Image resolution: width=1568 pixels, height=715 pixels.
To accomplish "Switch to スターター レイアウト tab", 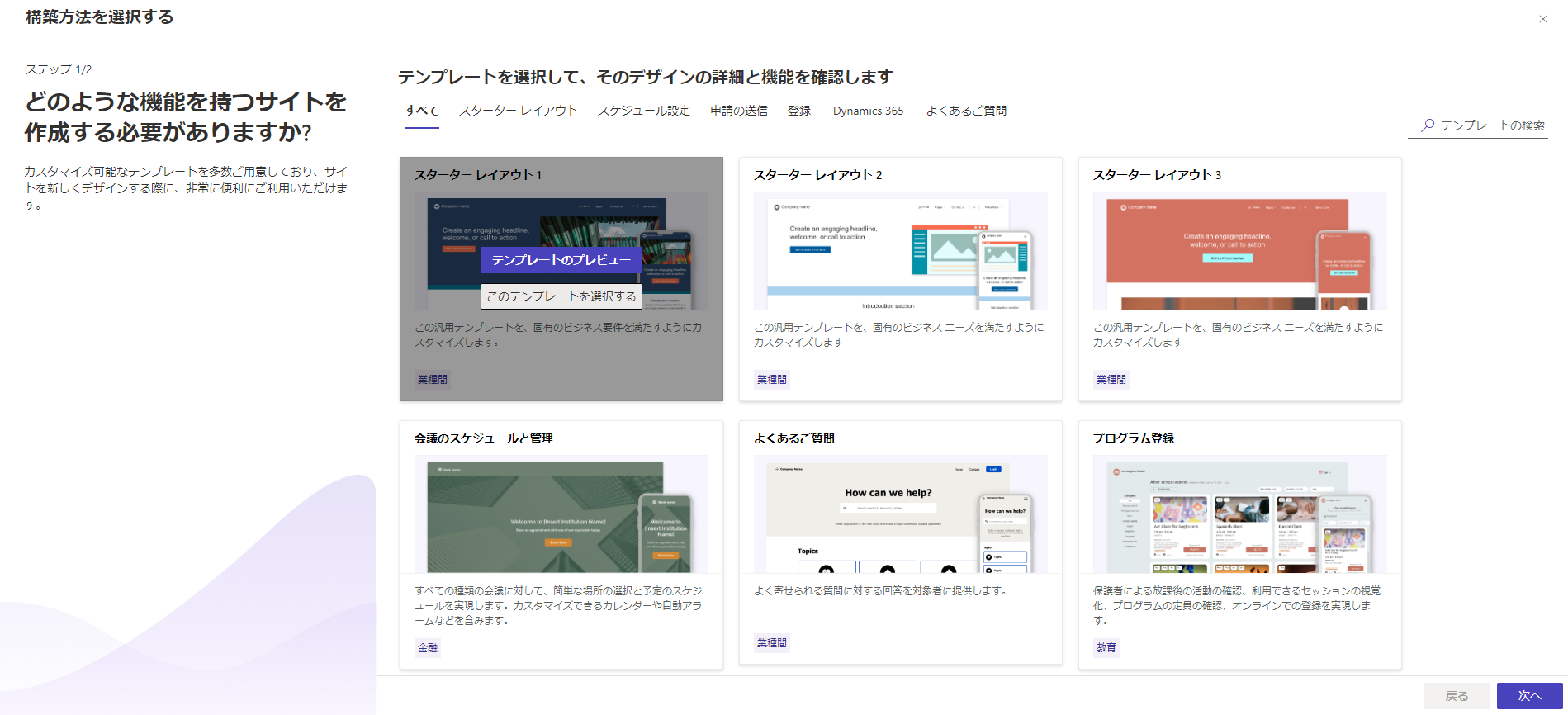I will pyautogui.click(x=518, y=111).
